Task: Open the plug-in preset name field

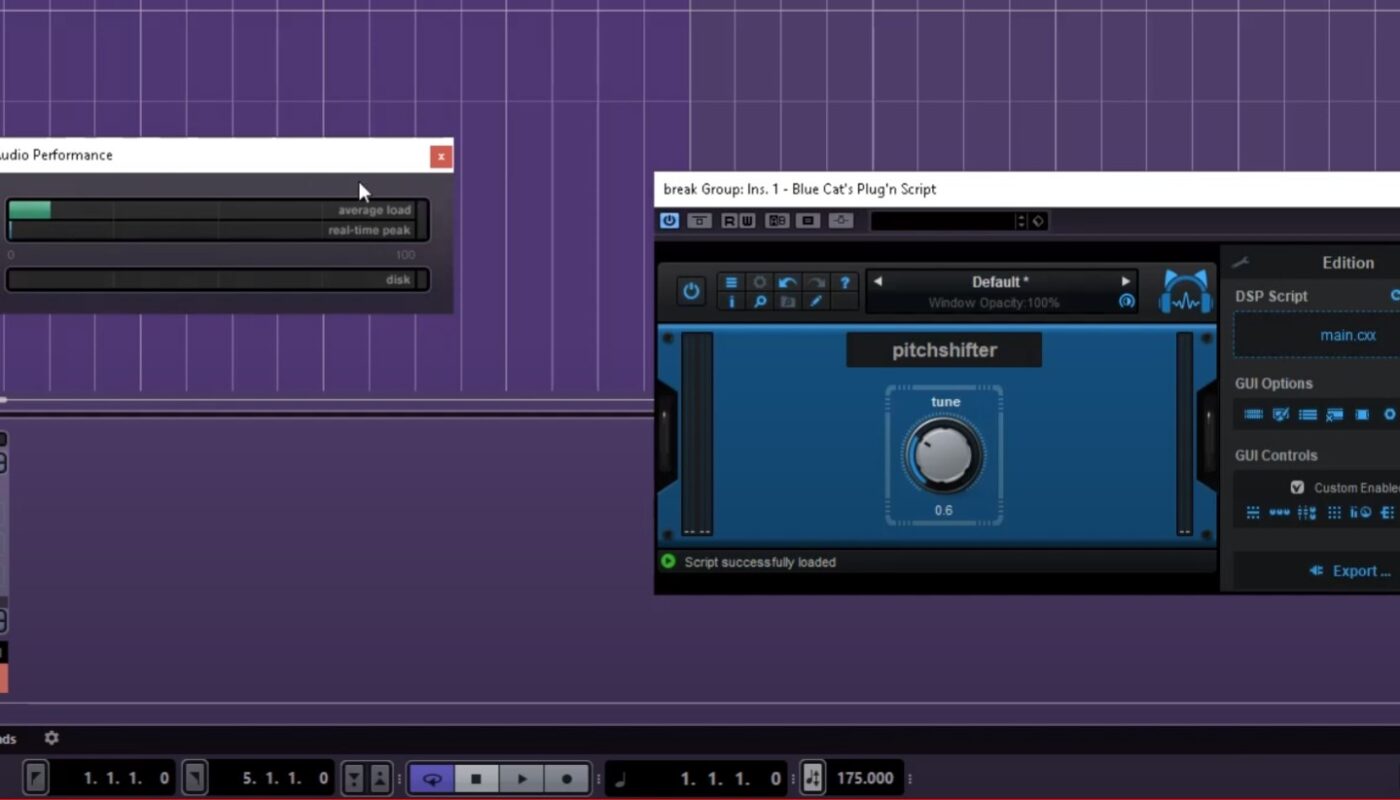Action: click(x=943, y=221)
